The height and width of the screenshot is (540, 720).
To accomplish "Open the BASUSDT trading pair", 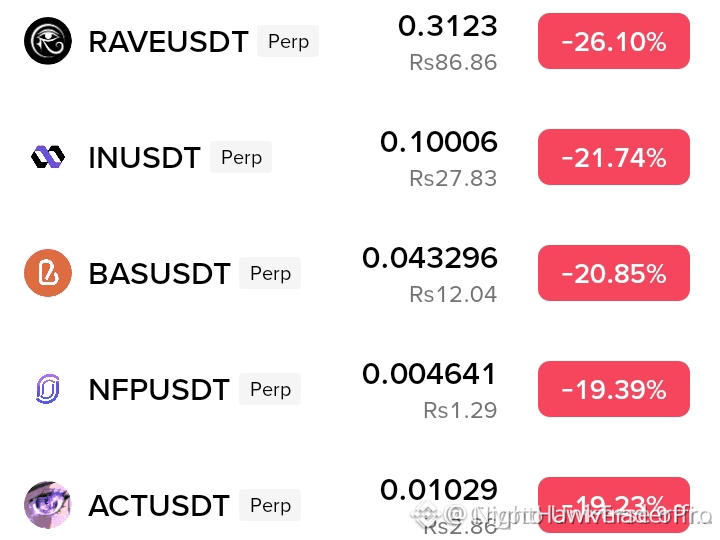I will [x=159, y=273].
